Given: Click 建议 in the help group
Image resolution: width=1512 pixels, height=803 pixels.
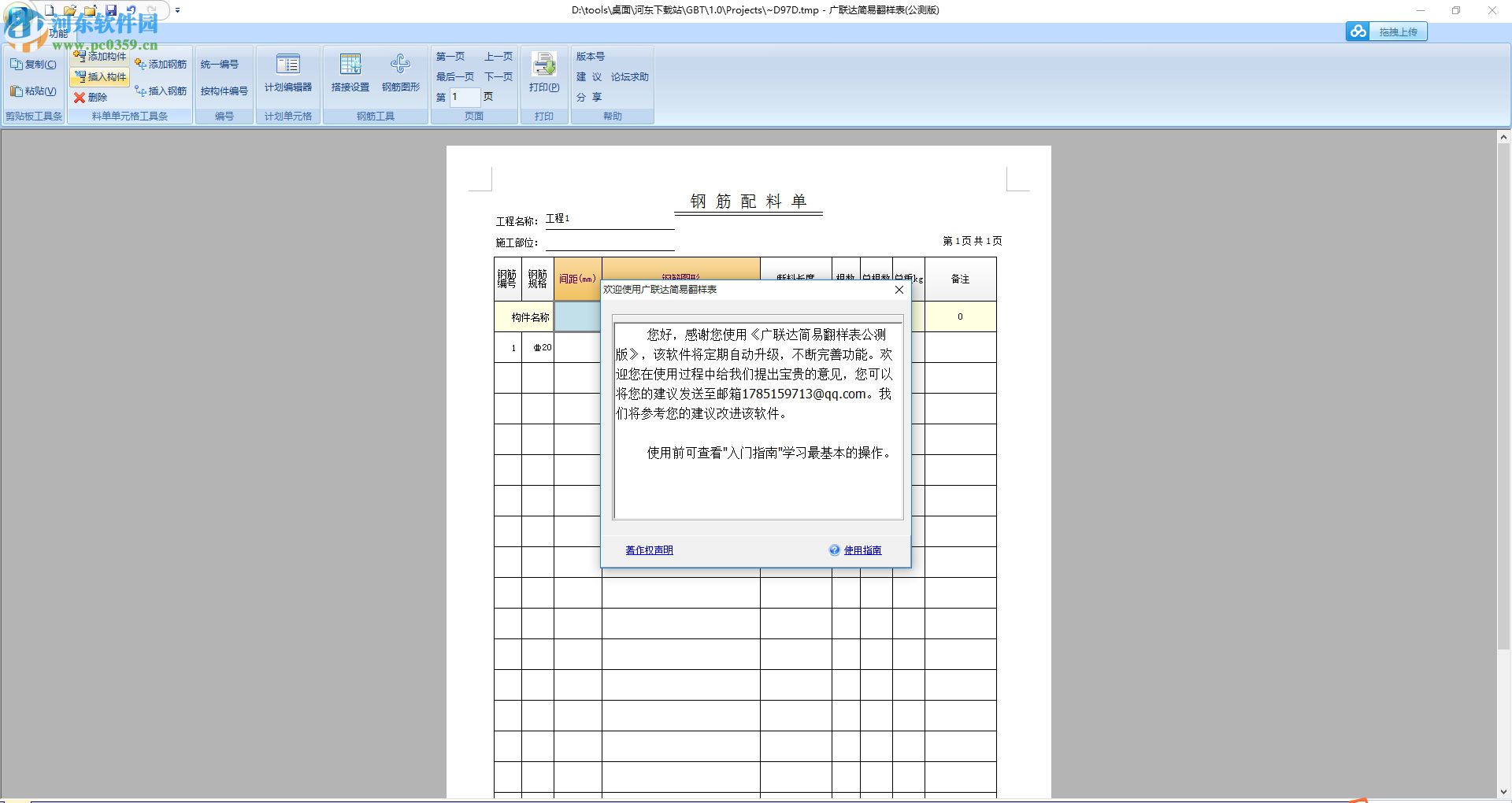Looking at the screenshot, I should pos(589,77).
